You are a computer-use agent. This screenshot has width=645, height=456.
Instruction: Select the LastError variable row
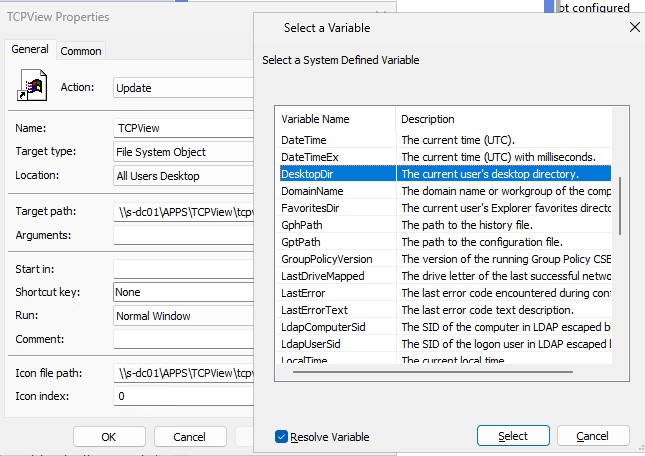click(x=443, y=293)
